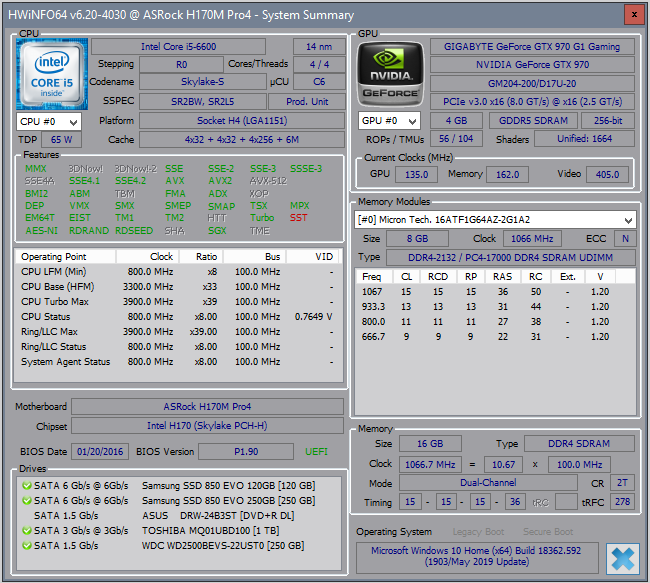650x583 pixels.
Task: Select the ASUS DRW-24B3ST drive row
Action: coord(178,515)
